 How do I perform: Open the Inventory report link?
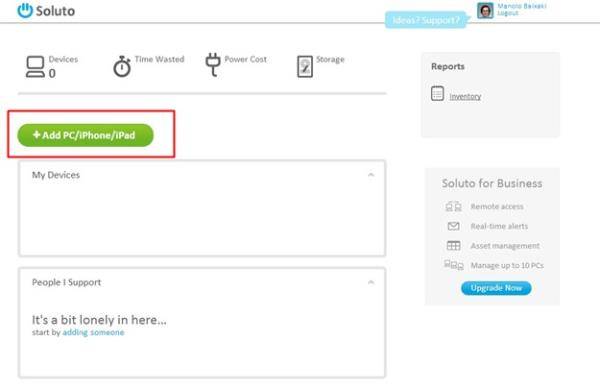465,96
